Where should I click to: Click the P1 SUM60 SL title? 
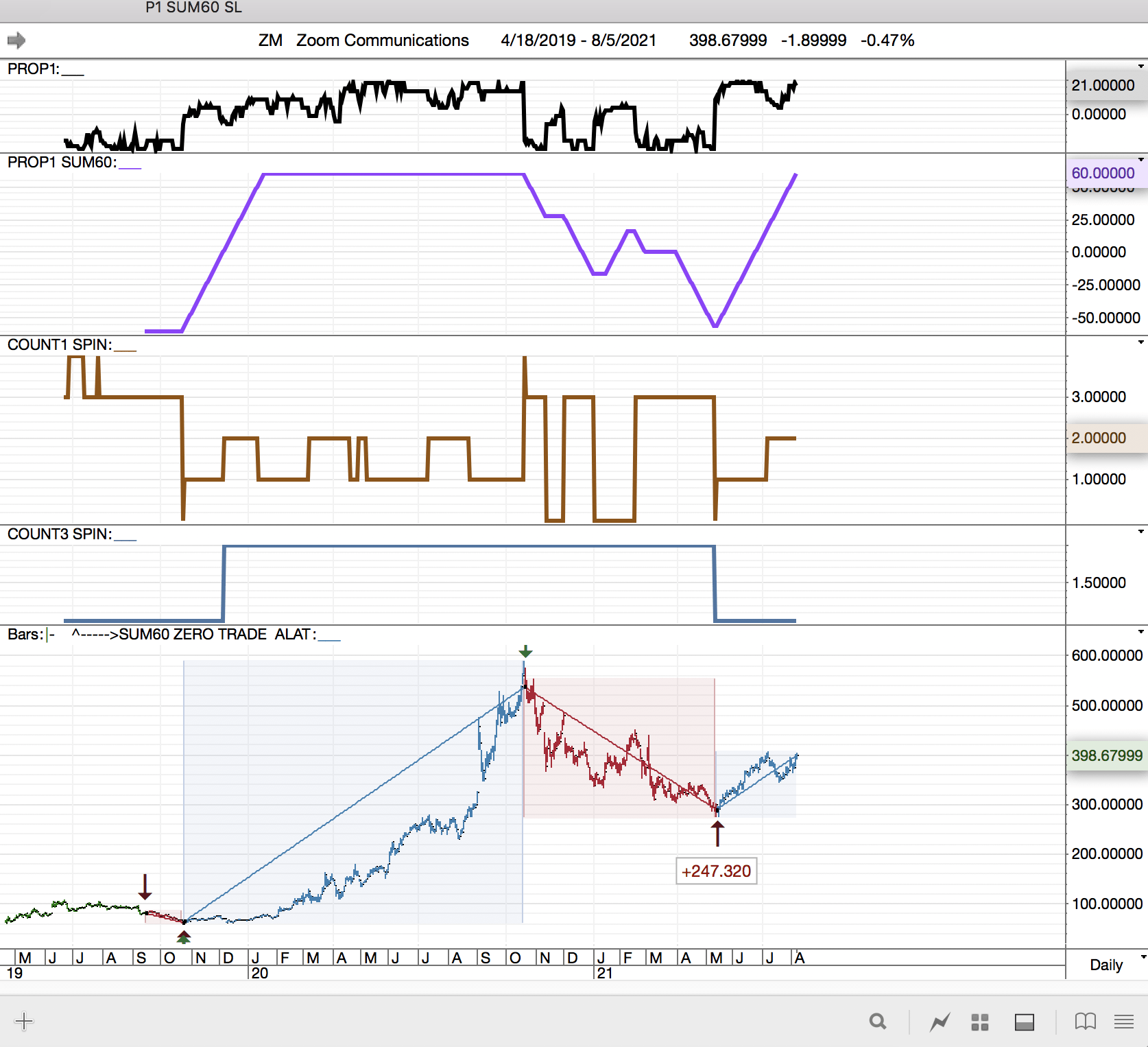pyautogui.click(x=193, y=8)
